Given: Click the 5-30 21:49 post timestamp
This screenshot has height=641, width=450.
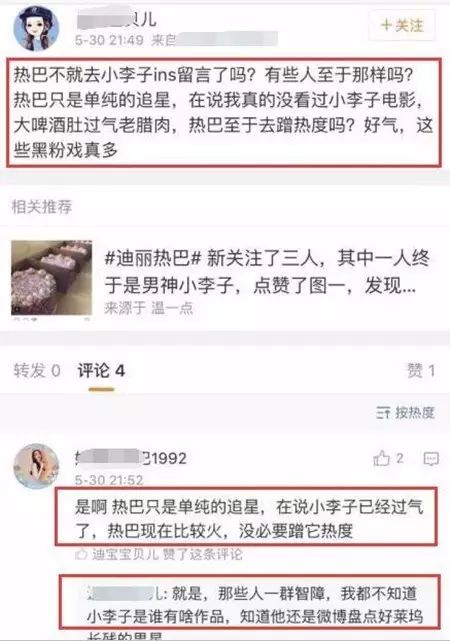Looking at the screenshot, I should coord(109,40).
